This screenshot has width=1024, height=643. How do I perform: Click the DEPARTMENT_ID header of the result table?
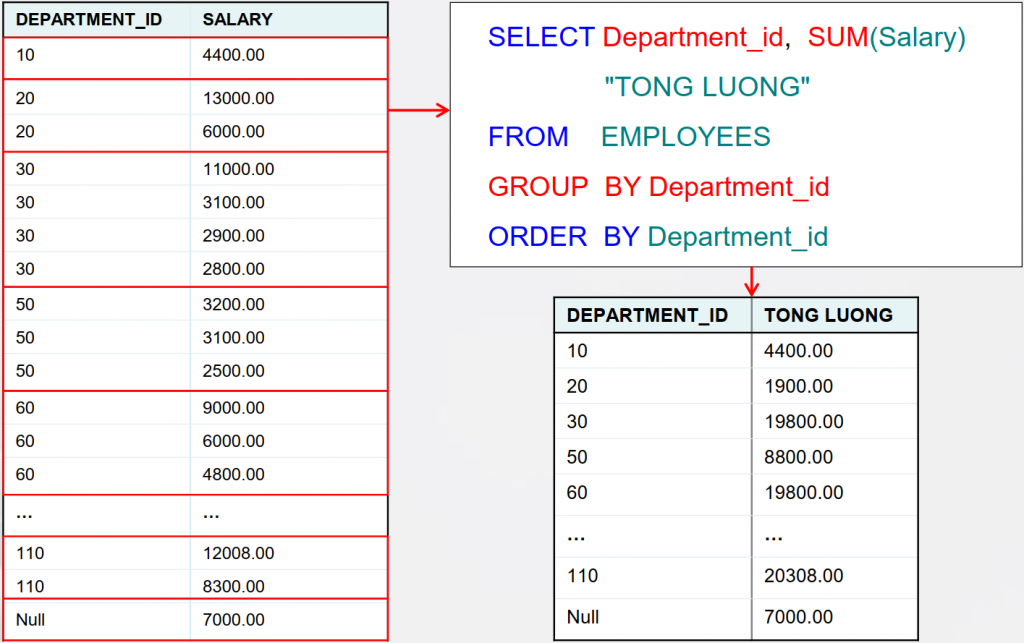click(647, 315)
